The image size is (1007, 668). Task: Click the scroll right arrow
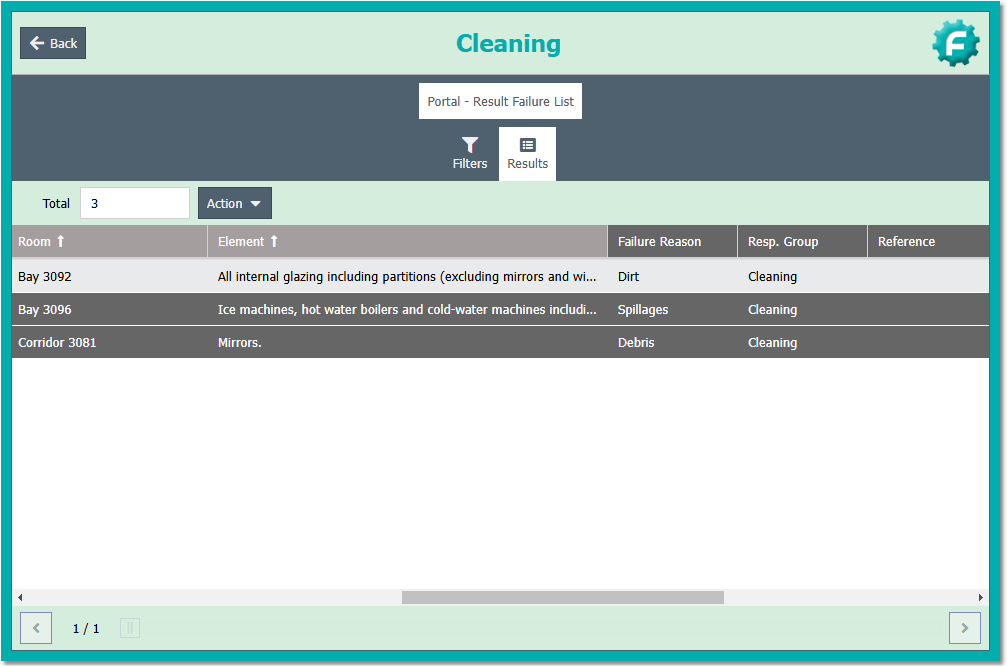tap(981, 597)
